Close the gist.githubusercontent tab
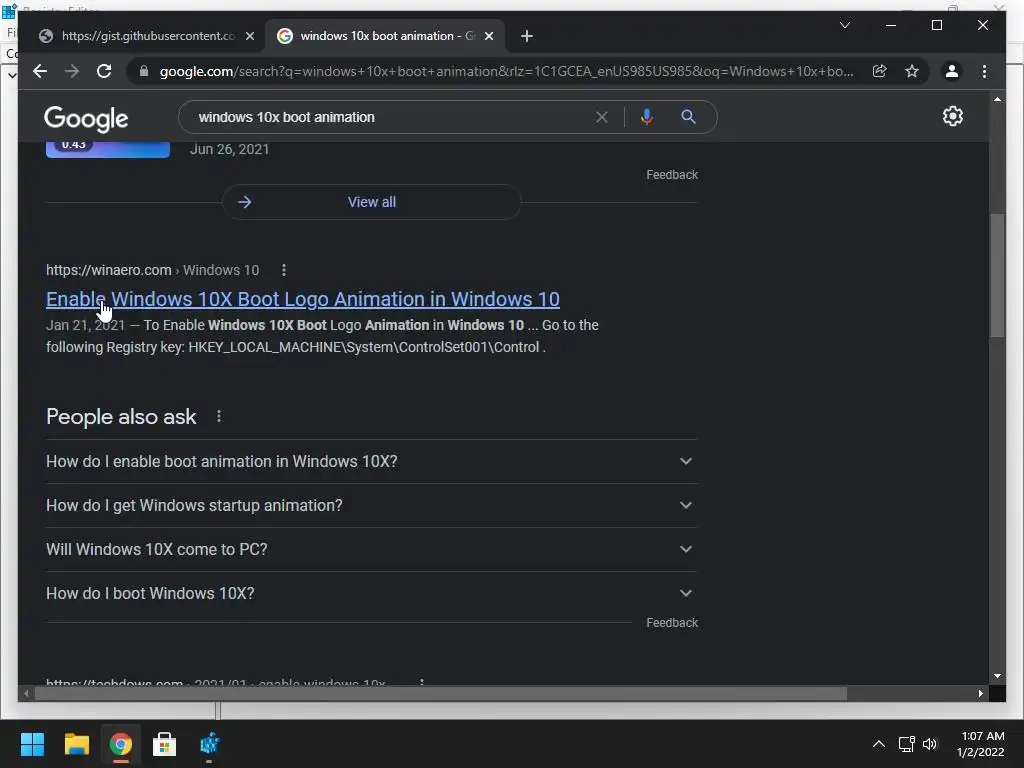Image resolution: width=1024 pixels, height=768 pixels. (x=249, y=36)
